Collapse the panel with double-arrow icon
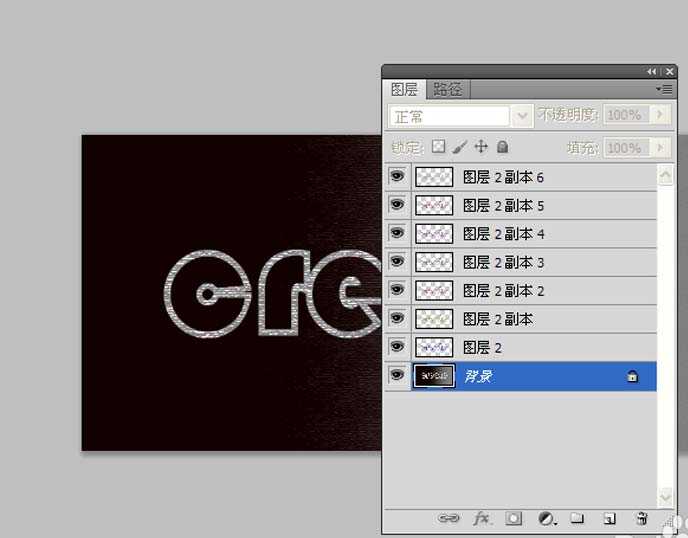The height and width of the screenshot is (538, 688). (x=652, y=72)
